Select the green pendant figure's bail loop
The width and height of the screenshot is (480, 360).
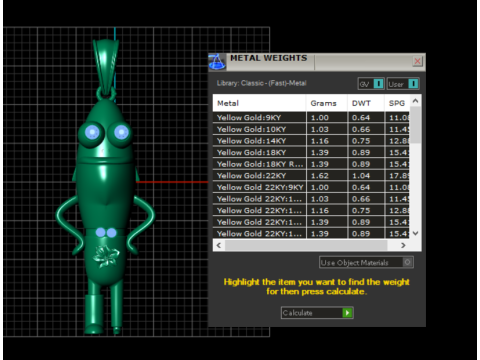[106, 68]
